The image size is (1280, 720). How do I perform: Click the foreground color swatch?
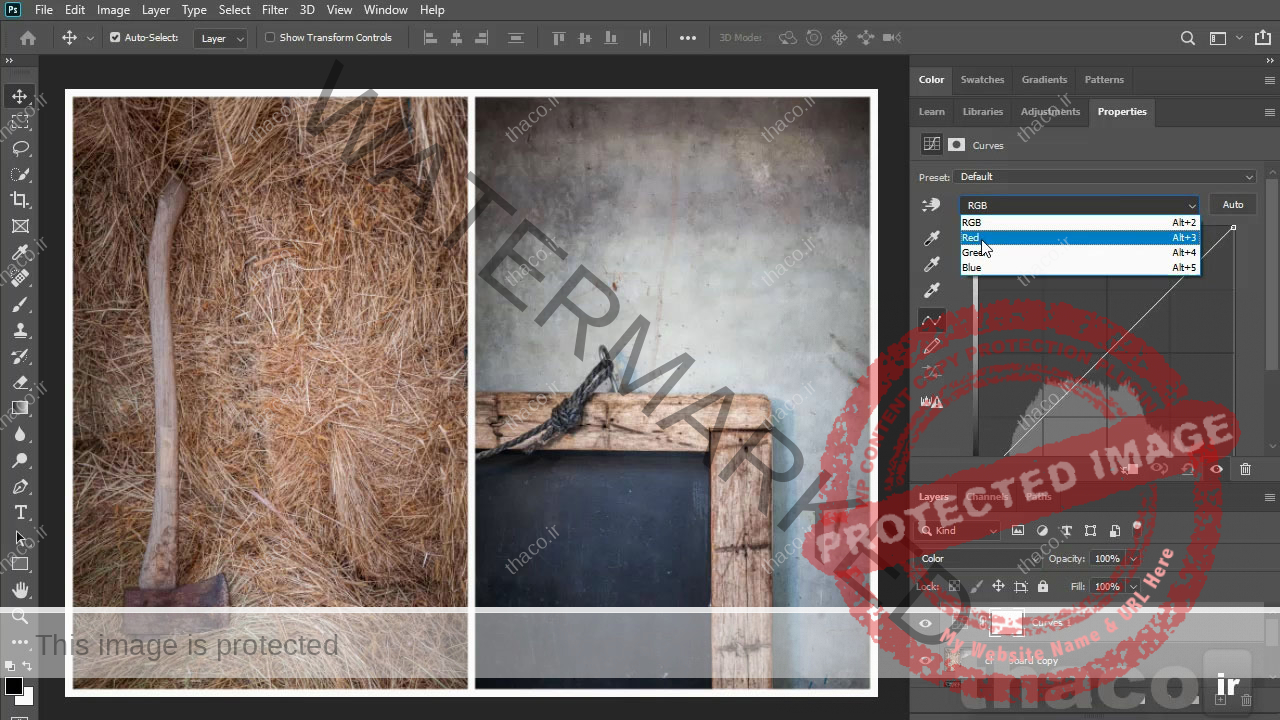(x=14, y=686)
